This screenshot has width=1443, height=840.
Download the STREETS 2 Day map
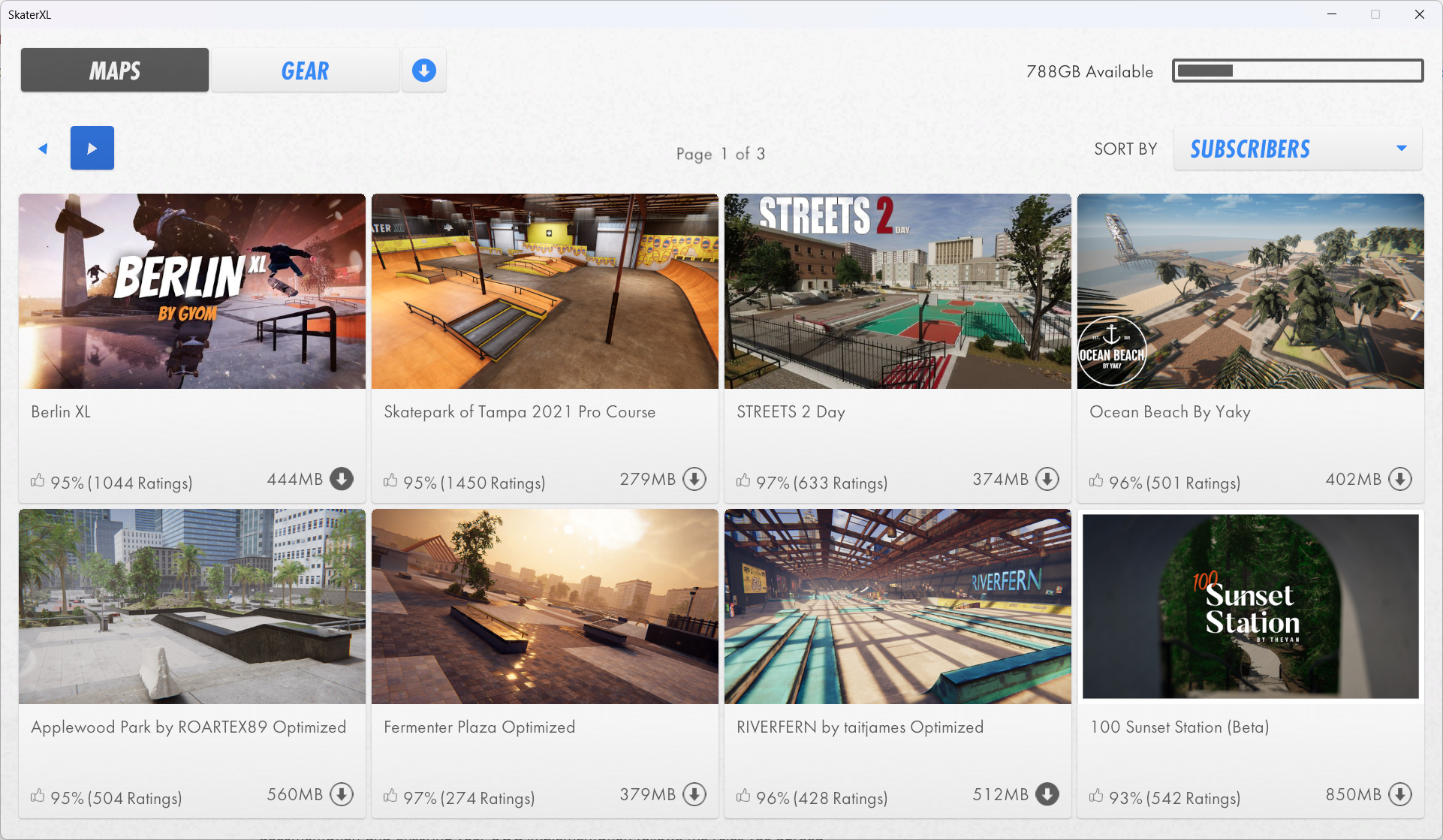[x=1047, y=479]
